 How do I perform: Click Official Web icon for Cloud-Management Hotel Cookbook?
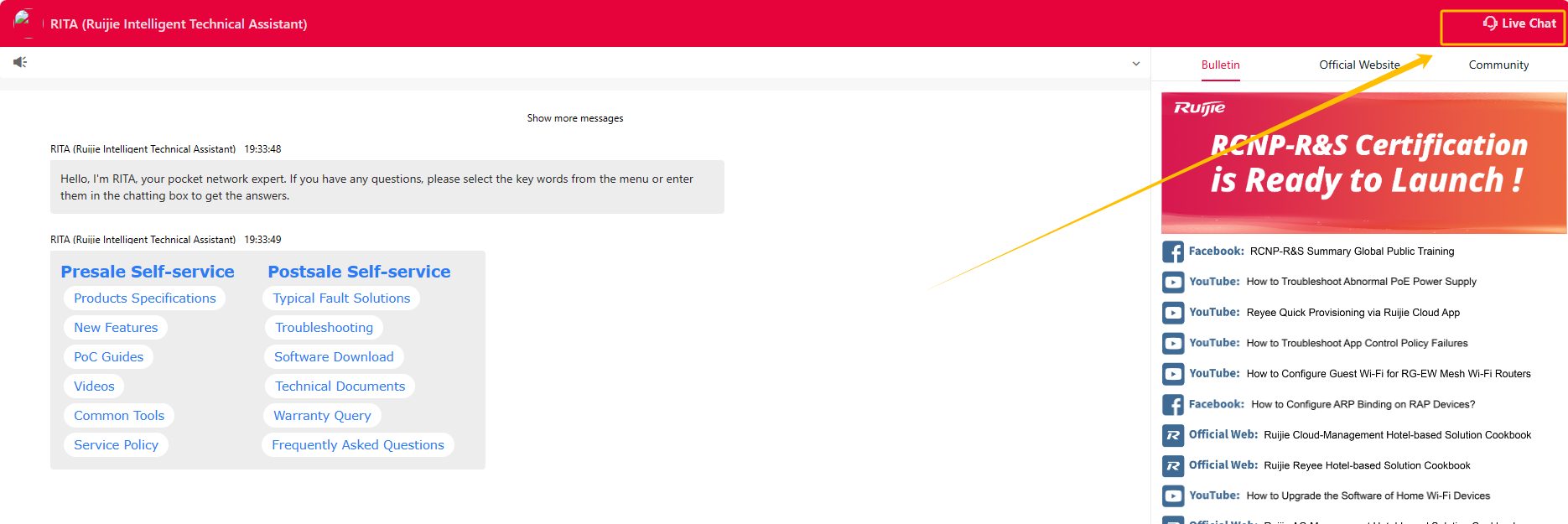[x=1173, y=435]
